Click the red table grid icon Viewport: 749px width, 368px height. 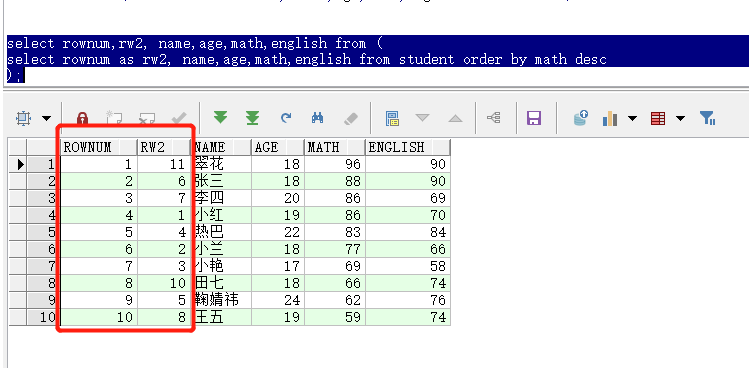(658, 118)
